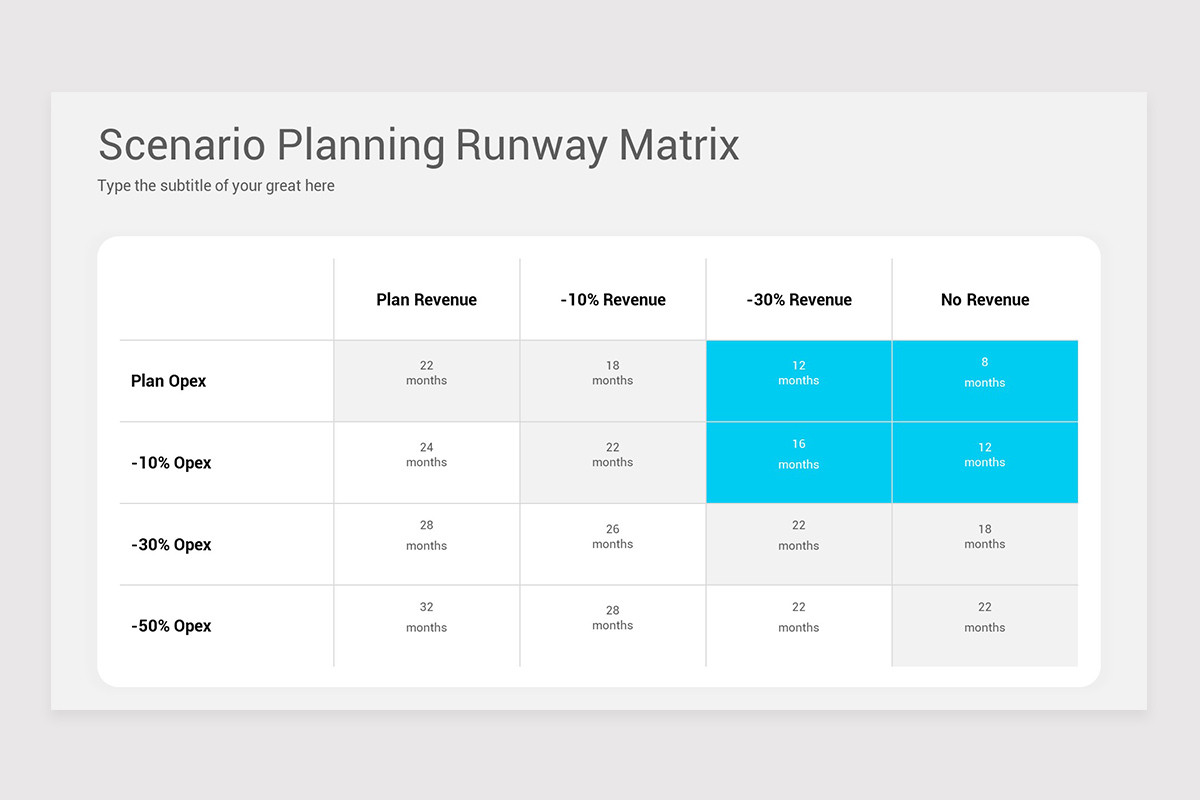
Task: Select the blue 16 months cell
Action: (x=799, y=463)
